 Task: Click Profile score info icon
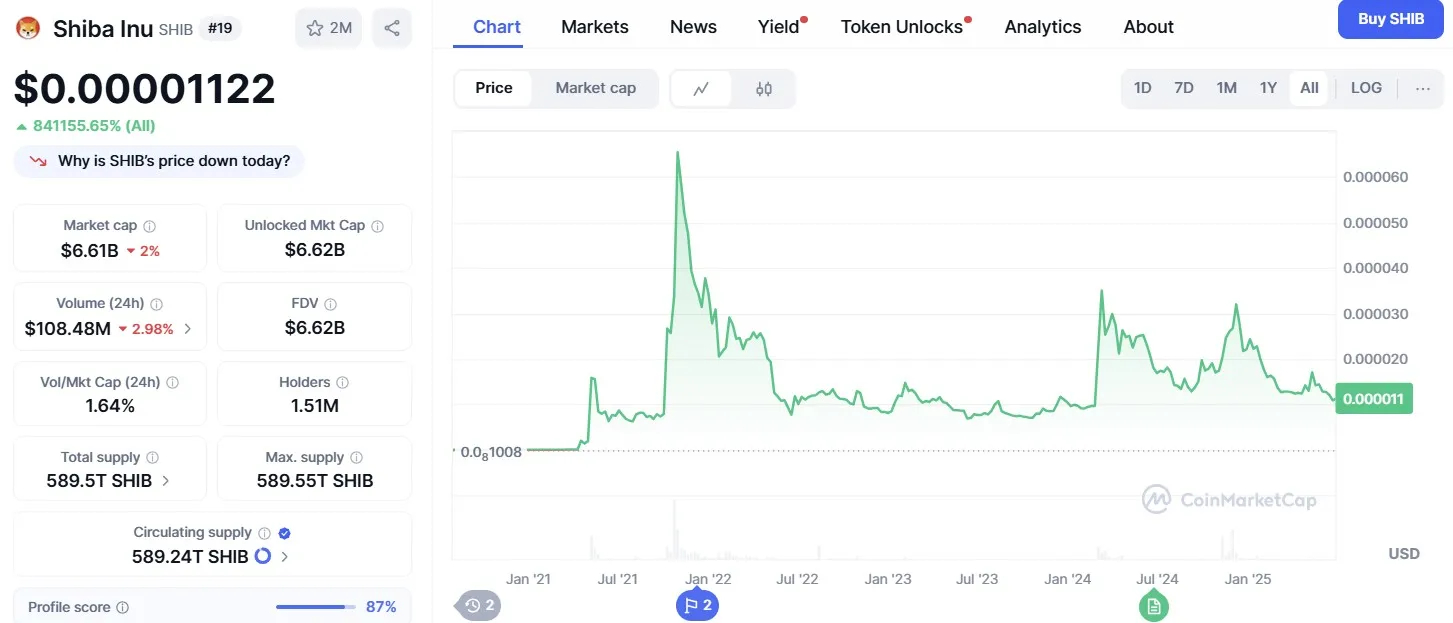[x=122, y=607]
